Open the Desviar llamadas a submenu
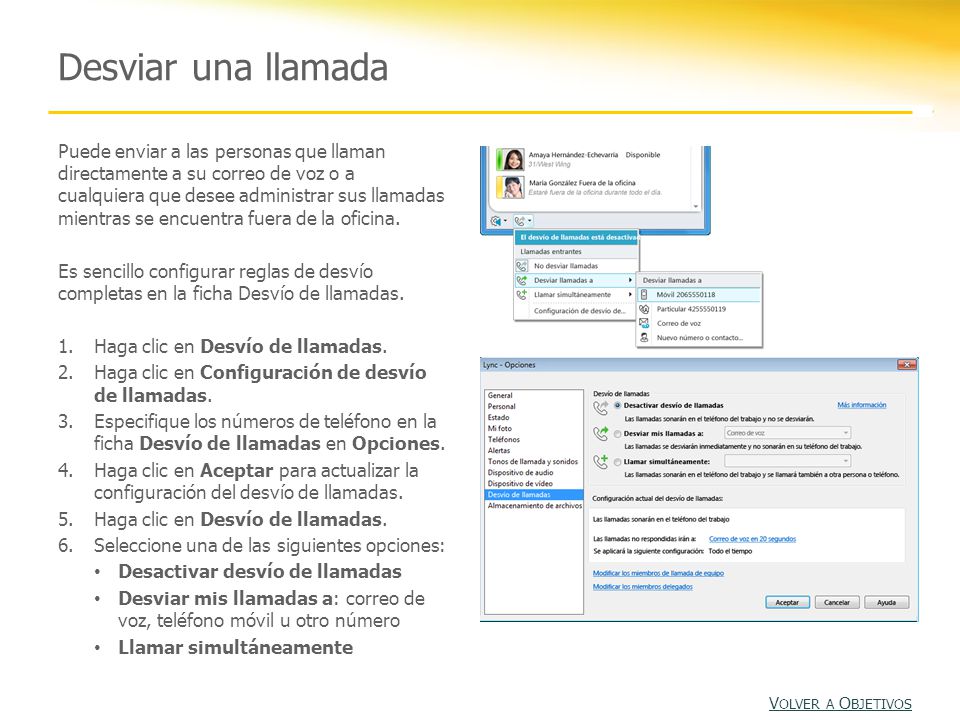Image resolution: width=960 pixels, height=720 pixels. click(x=576, y=280)
